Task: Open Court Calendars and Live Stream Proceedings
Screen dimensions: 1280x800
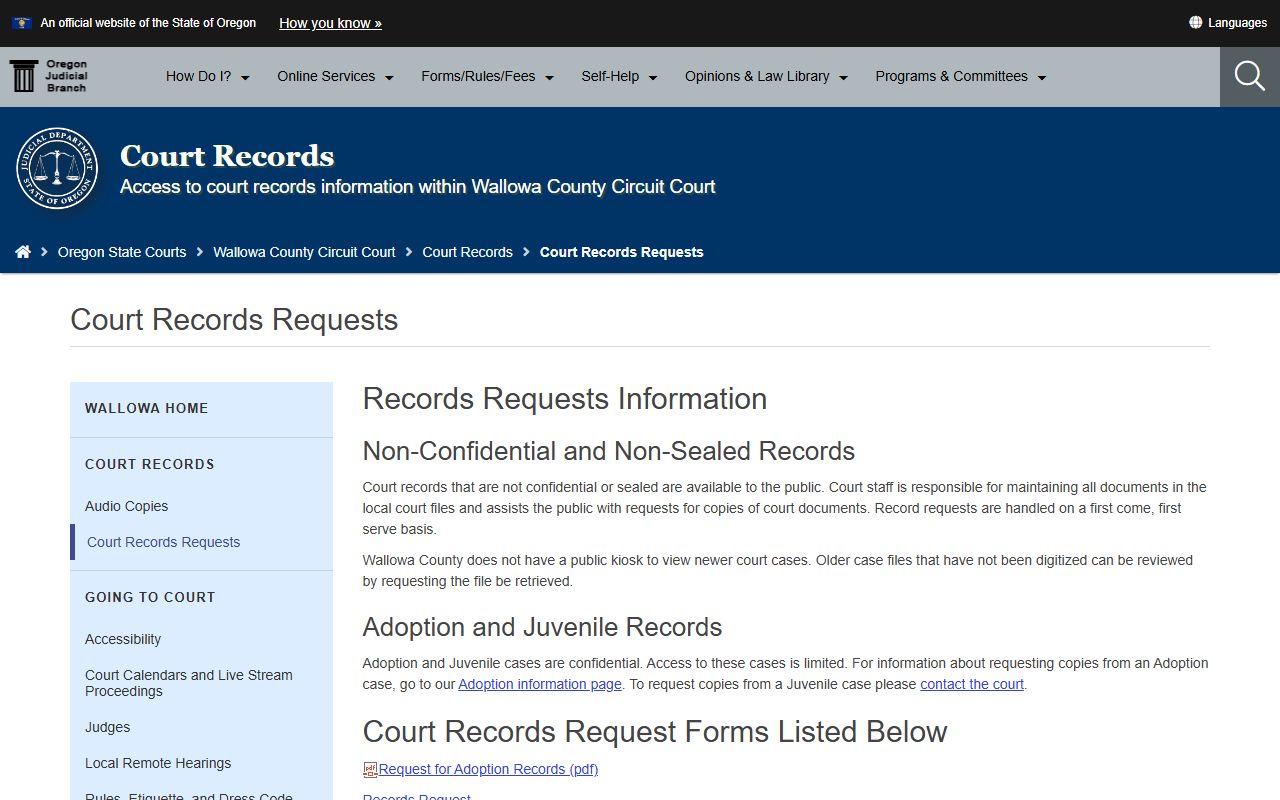Action: tap(189, 683)
